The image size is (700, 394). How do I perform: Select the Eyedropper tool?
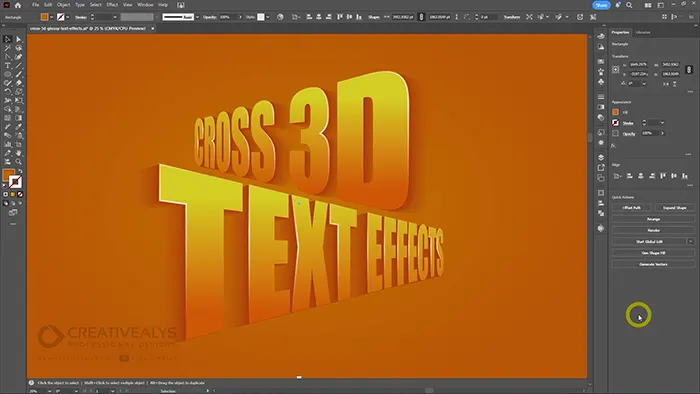tap(19, 127)
